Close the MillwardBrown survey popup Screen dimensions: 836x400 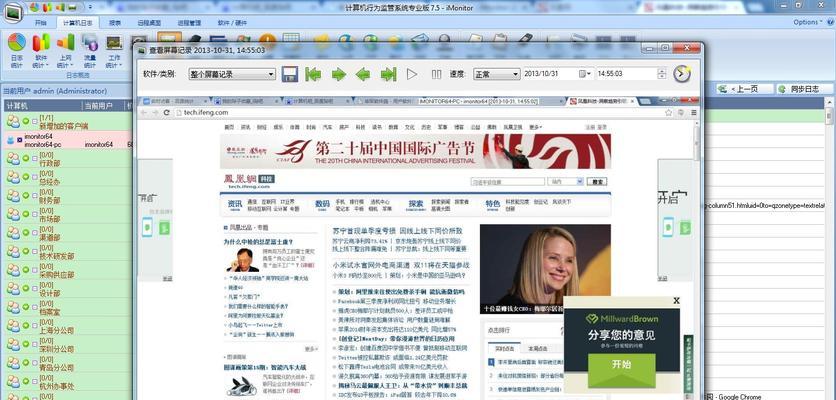[x=676, y=301]
